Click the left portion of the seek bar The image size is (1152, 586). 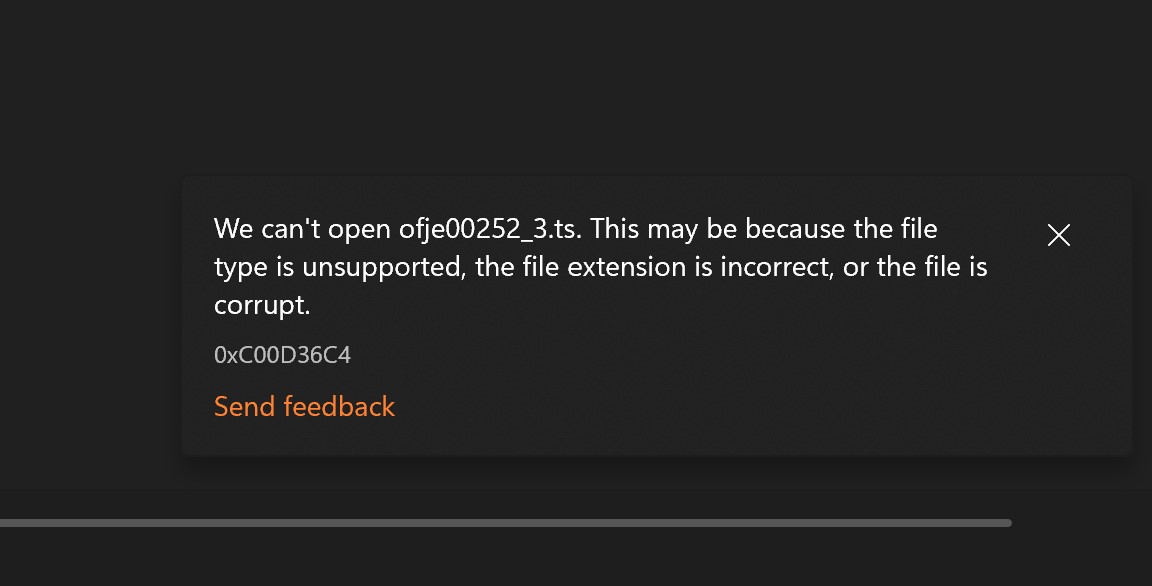tap(147, 523)
